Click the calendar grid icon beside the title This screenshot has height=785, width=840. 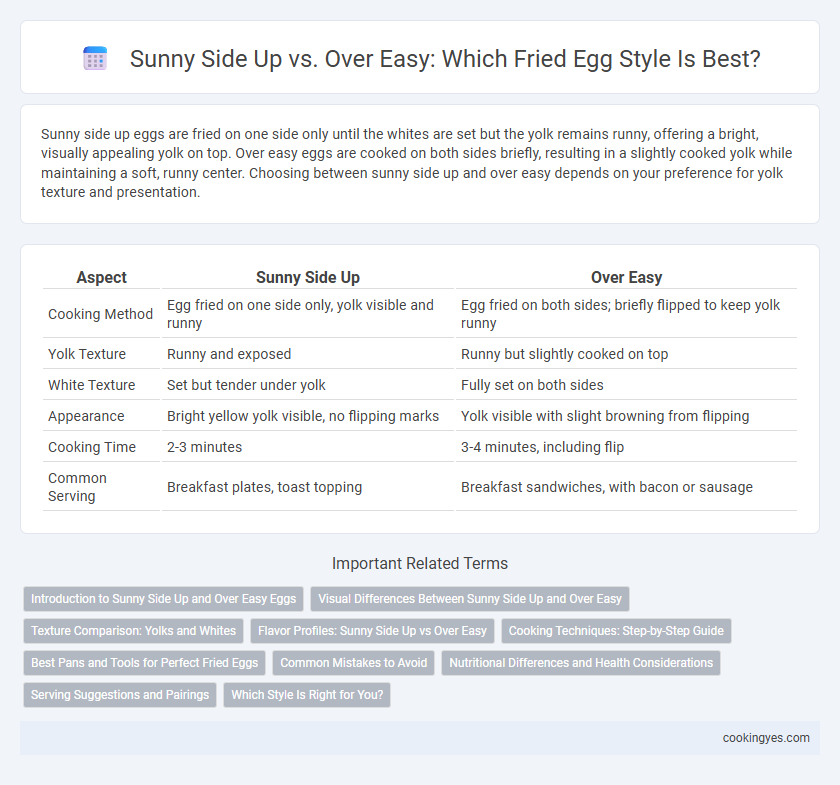(95, 58)
